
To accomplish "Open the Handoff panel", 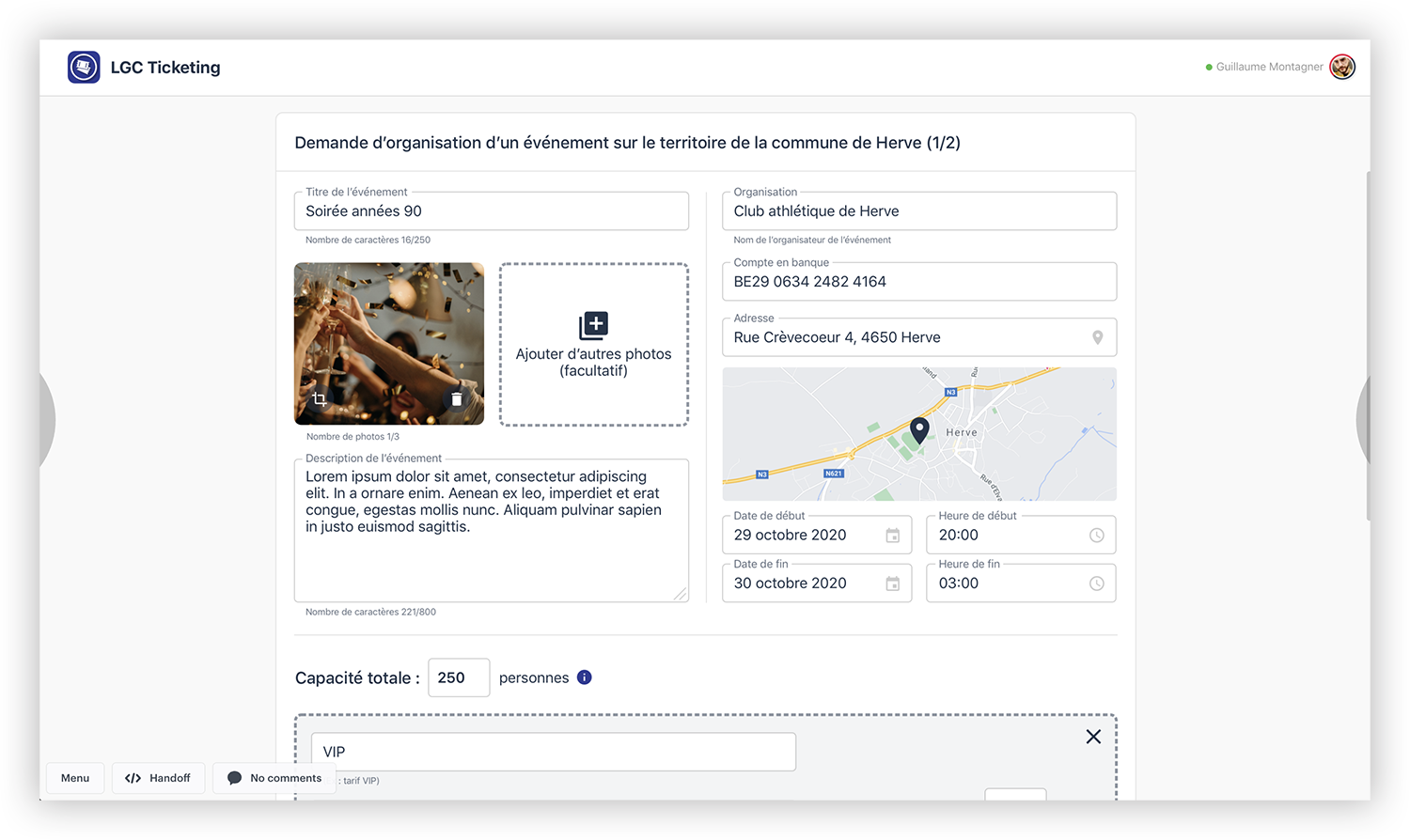I will point(158,778).
